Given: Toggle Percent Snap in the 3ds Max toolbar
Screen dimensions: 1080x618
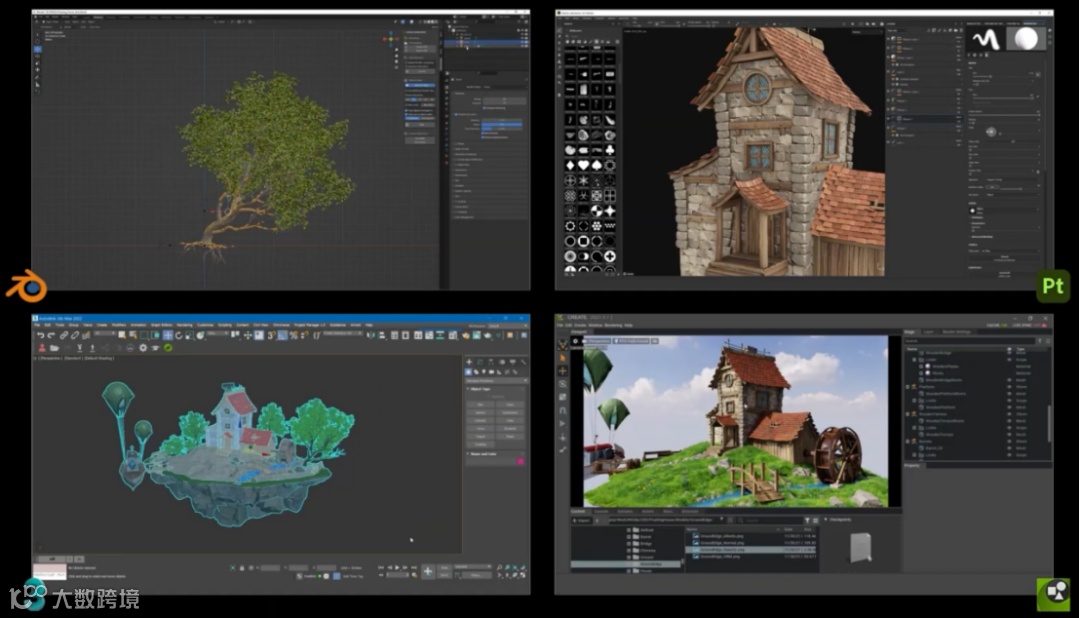Looking at the screenshot, I should [293, 335].
